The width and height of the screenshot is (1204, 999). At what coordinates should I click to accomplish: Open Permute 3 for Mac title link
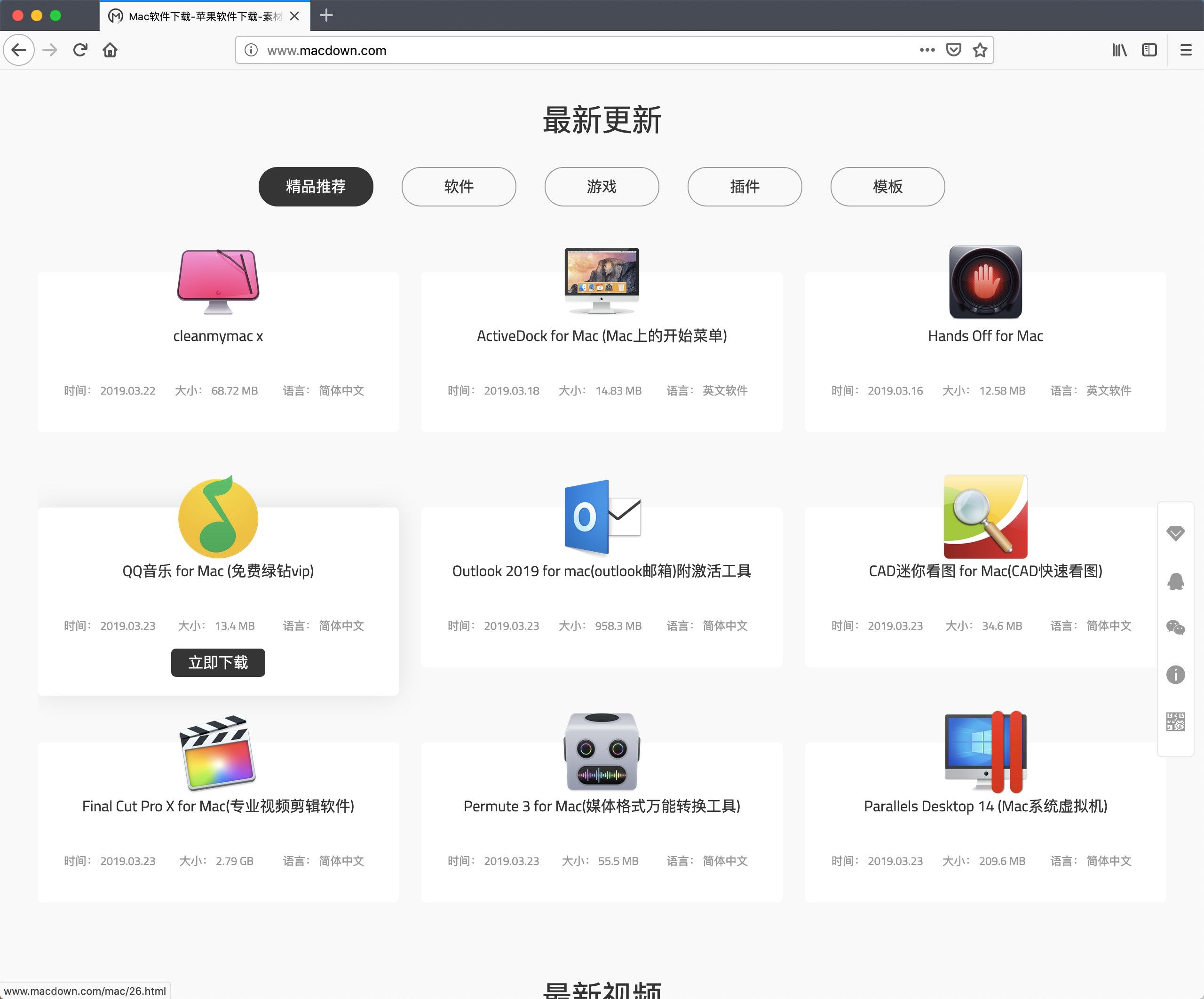(x=602, y=806)
